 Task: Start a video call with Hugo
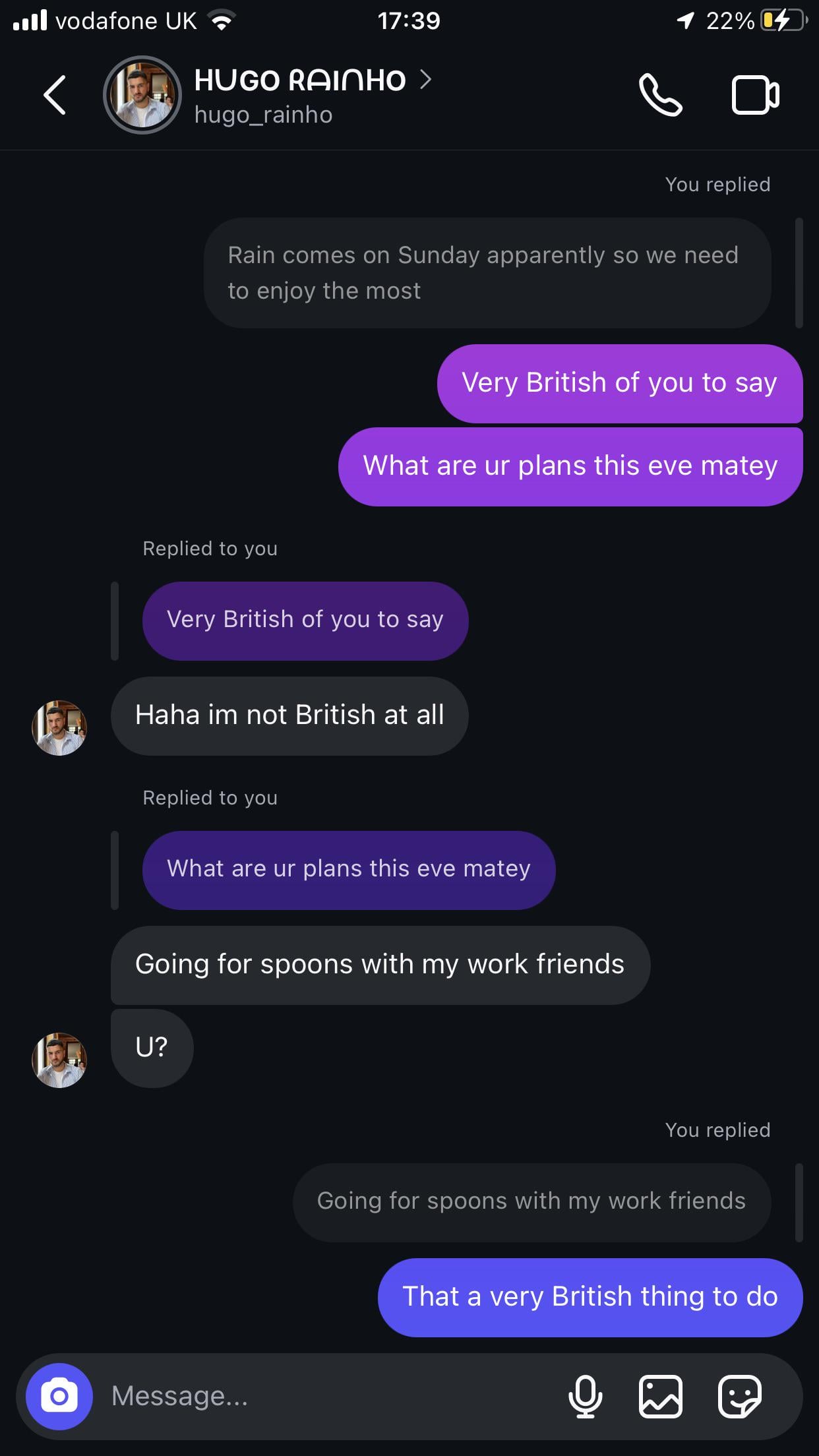[x=755, y=95]
